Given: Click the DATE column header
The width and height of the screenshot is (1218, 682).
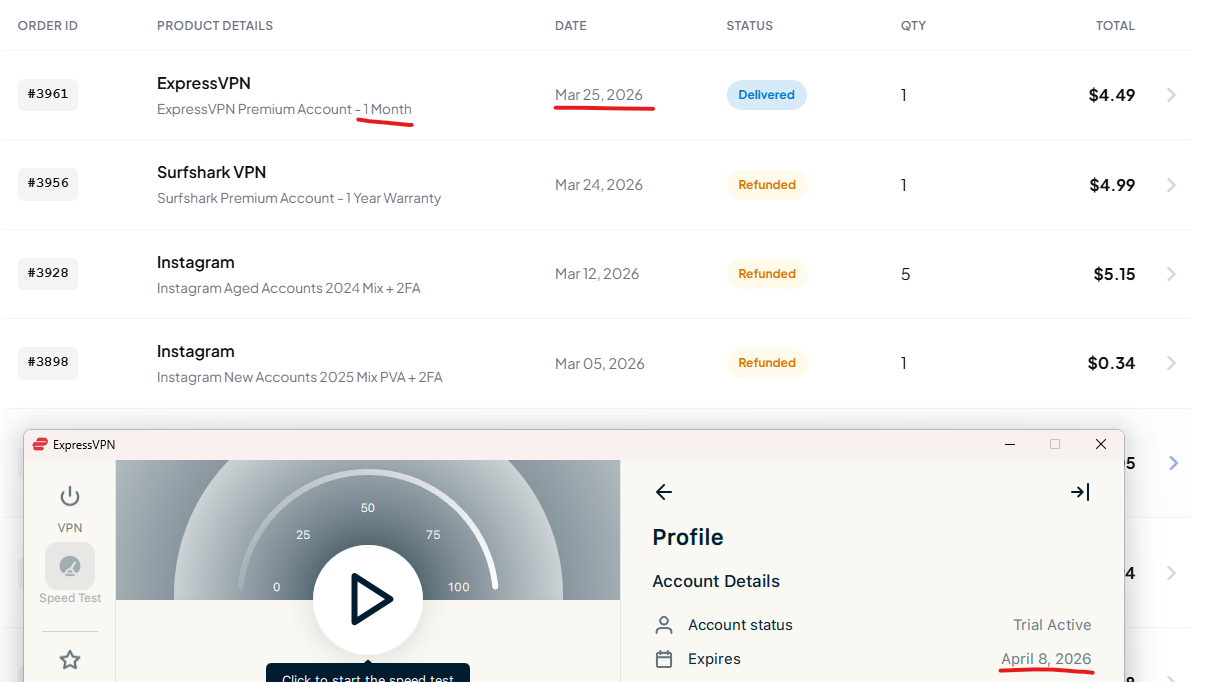Looking at the screenshot, I should 571,26.
